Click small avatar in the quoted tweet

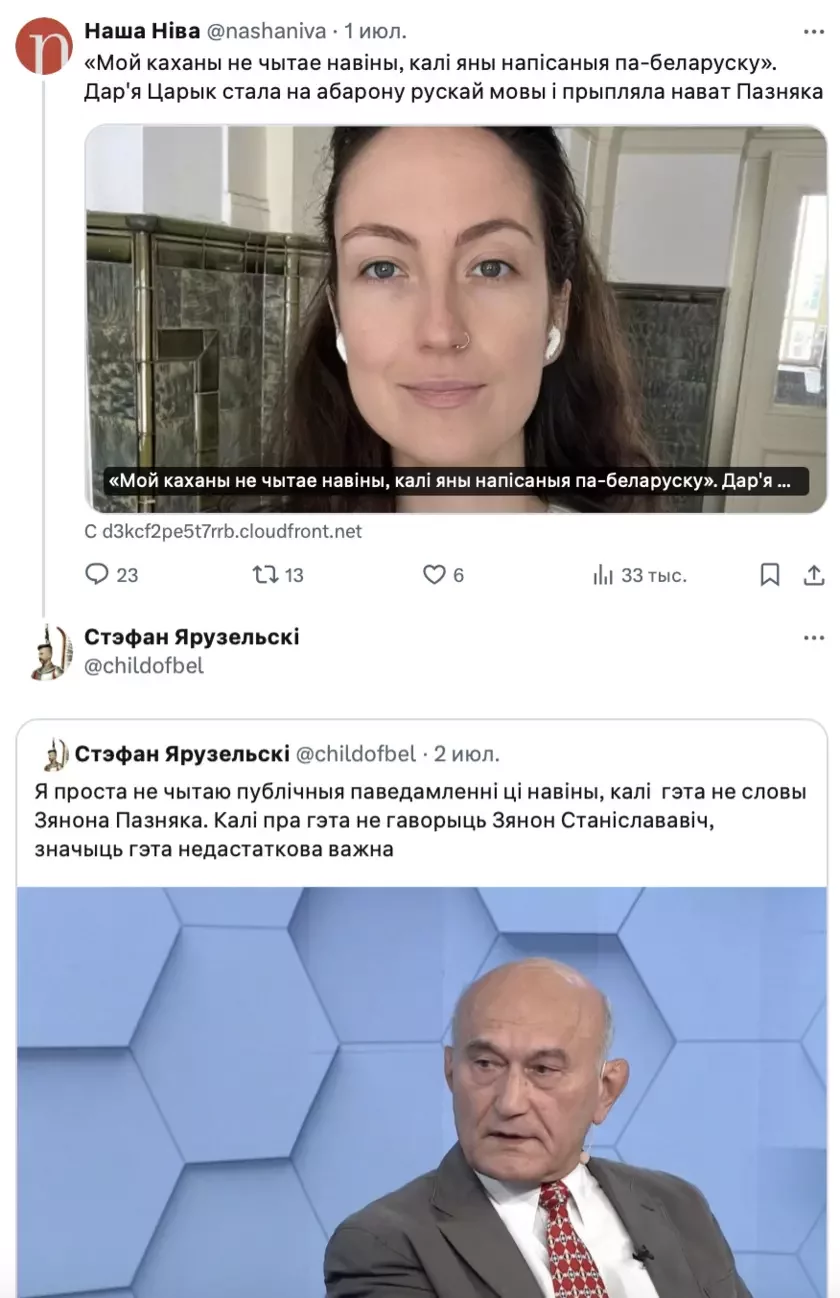point(56,754)
